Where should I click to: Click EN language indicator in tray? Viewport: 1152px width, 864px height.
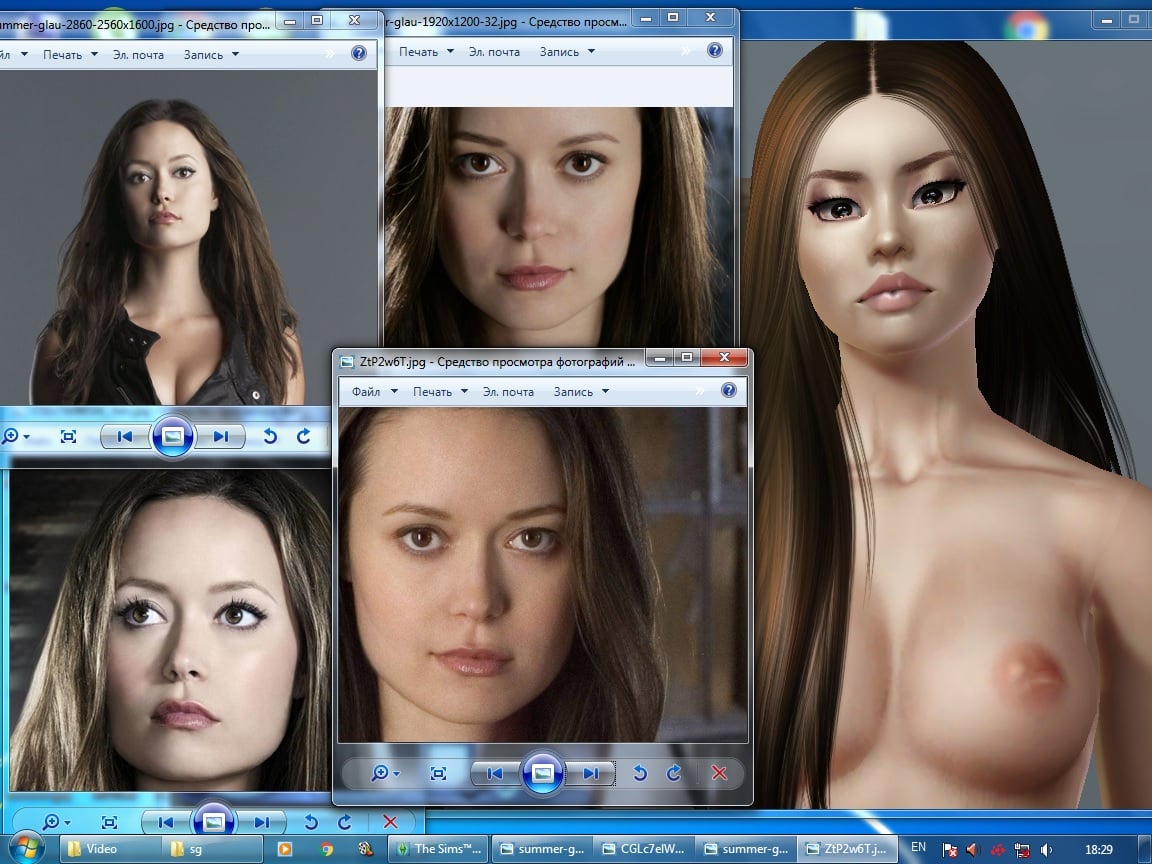(918, 847)
